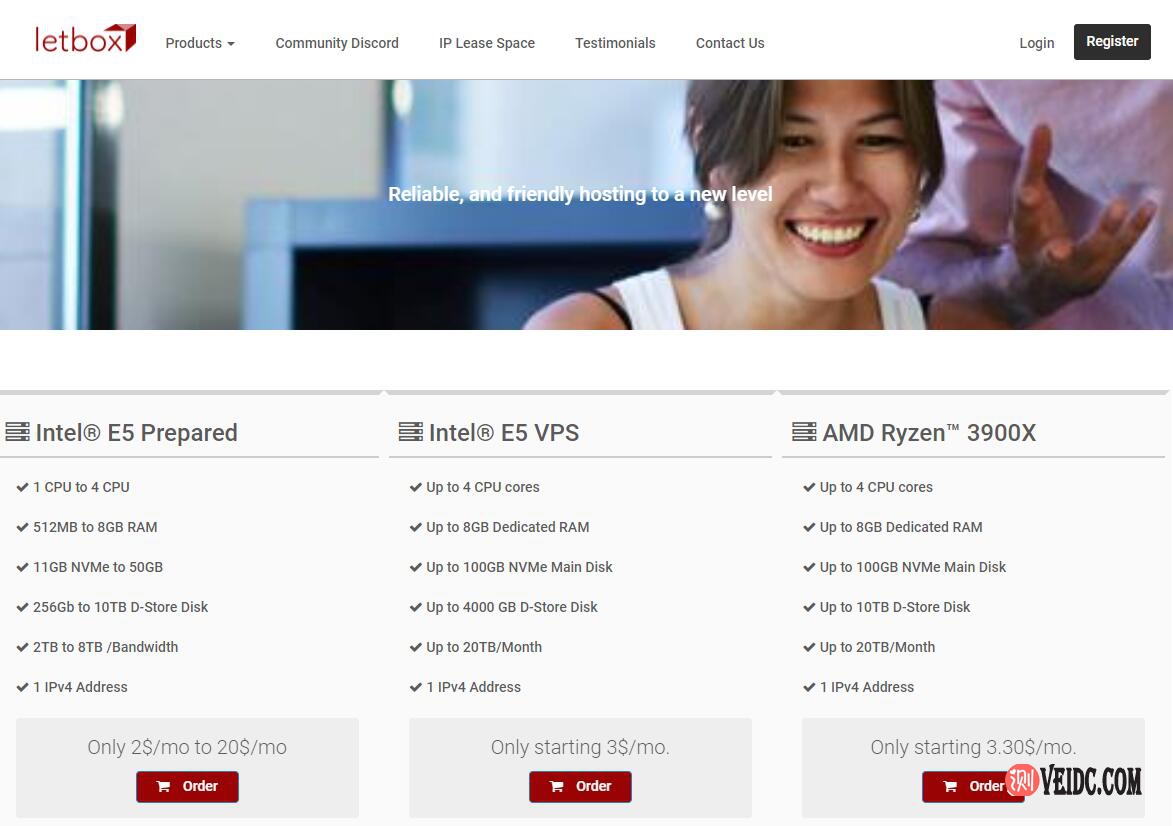Image resolution: width=1173 pixels, height=826 pixels.
Task: Click the Login link
Action: tap(1036, 43)
